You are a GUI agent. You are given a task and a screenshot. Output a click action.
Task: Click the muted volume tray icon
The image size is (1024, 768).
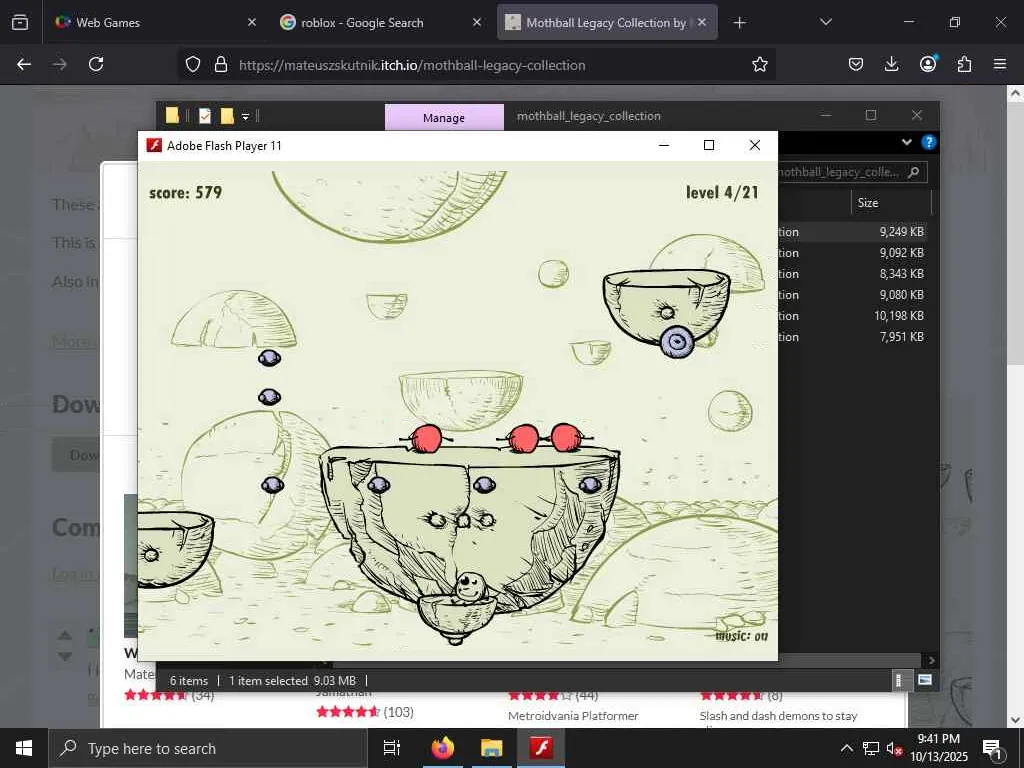(x=894, y=749)
